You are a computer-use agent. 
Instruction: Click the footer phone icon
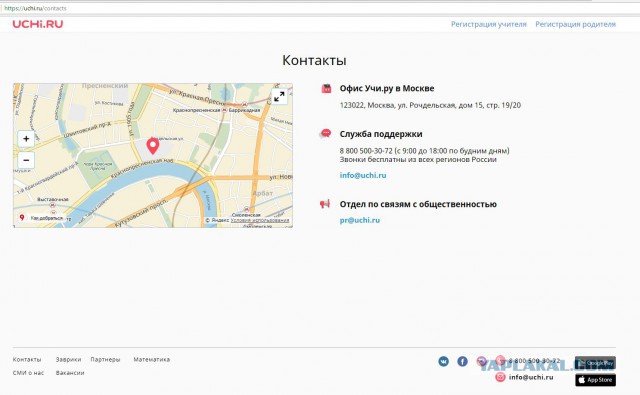pyautogui.click(x=500, y=361)
